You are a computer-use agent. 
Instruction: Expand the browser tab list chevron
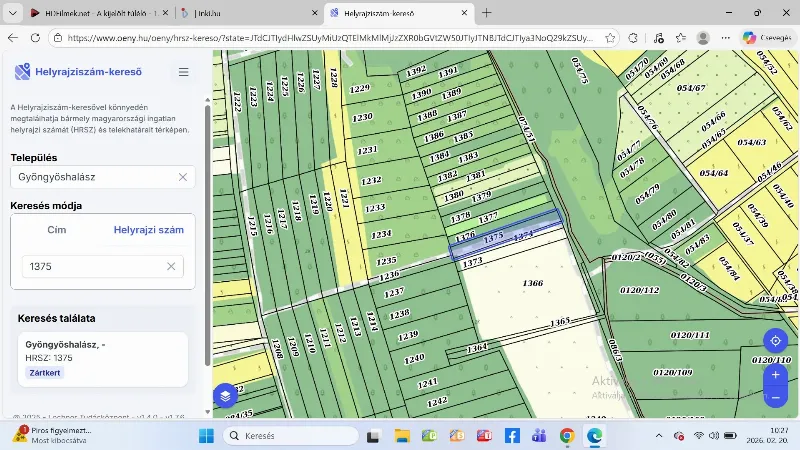click(x=13, y=13)
